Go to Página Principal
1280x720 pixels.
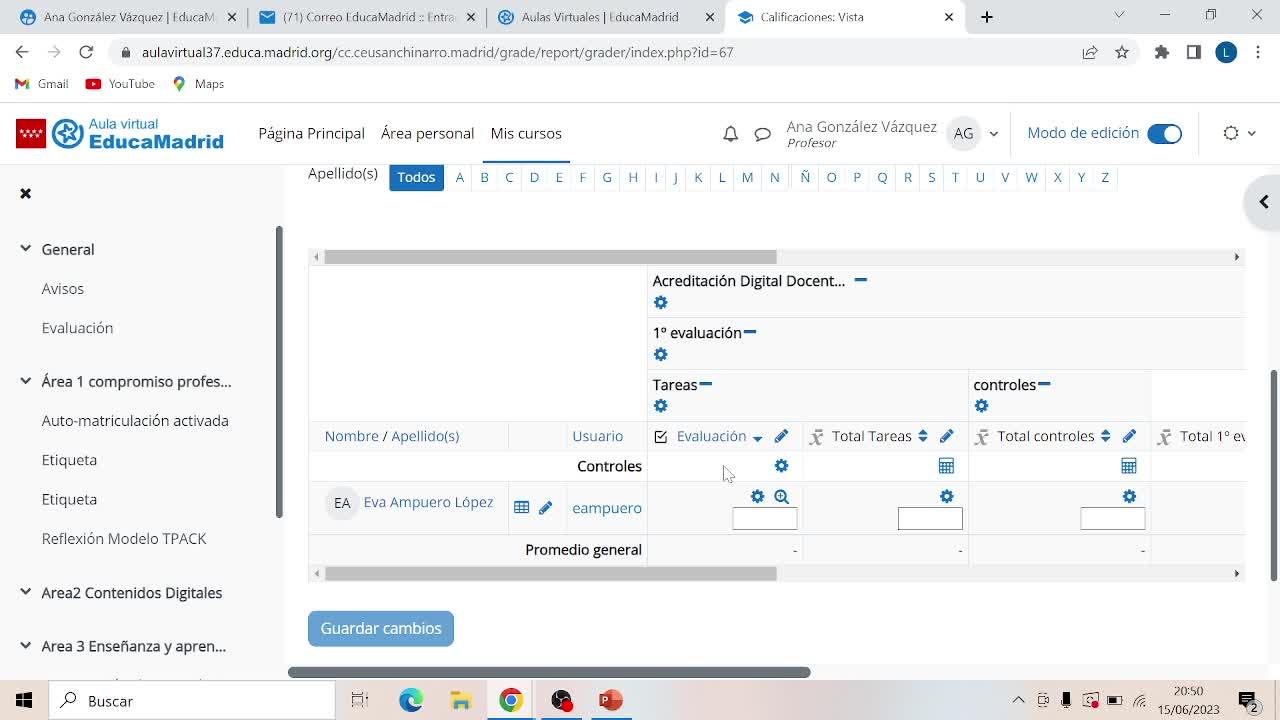click(311, 133)
